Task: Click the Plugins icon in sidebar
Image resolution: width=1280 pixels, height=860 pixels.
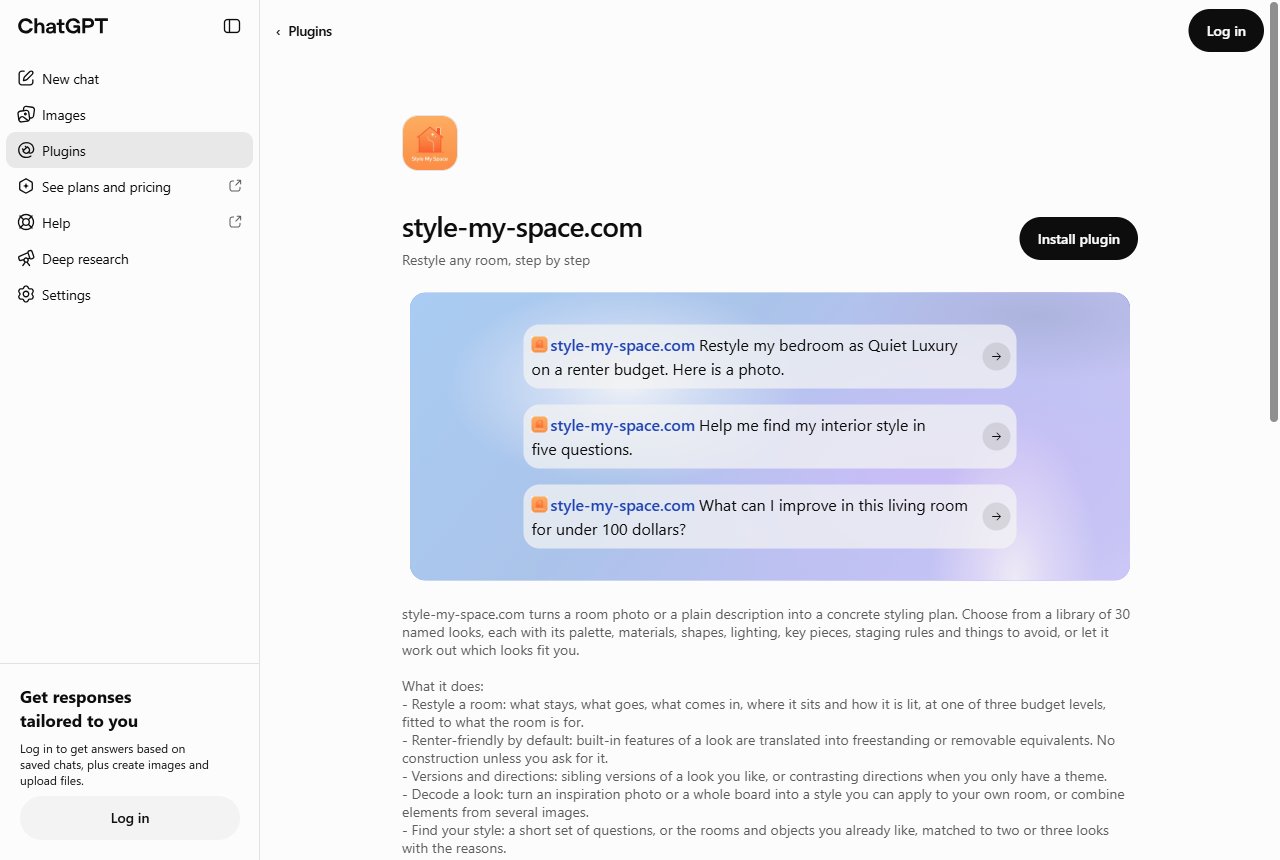Action: coord(26,150)
